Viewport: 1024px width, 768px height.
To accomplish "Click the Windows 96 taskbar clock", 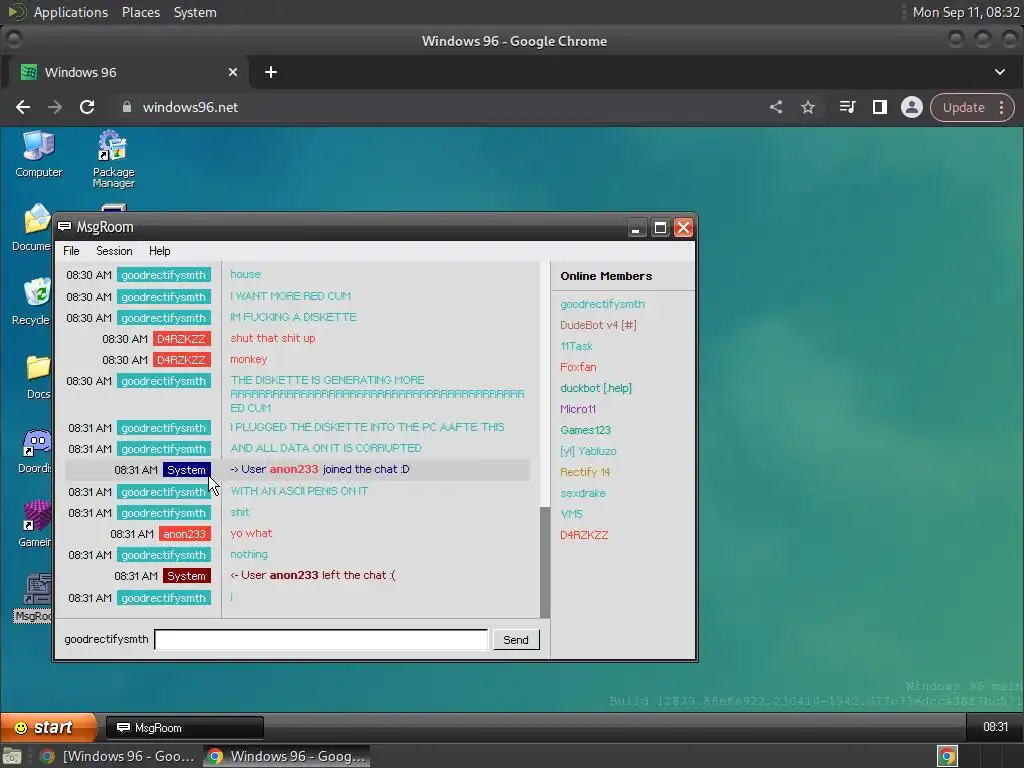I will [995, 727].
